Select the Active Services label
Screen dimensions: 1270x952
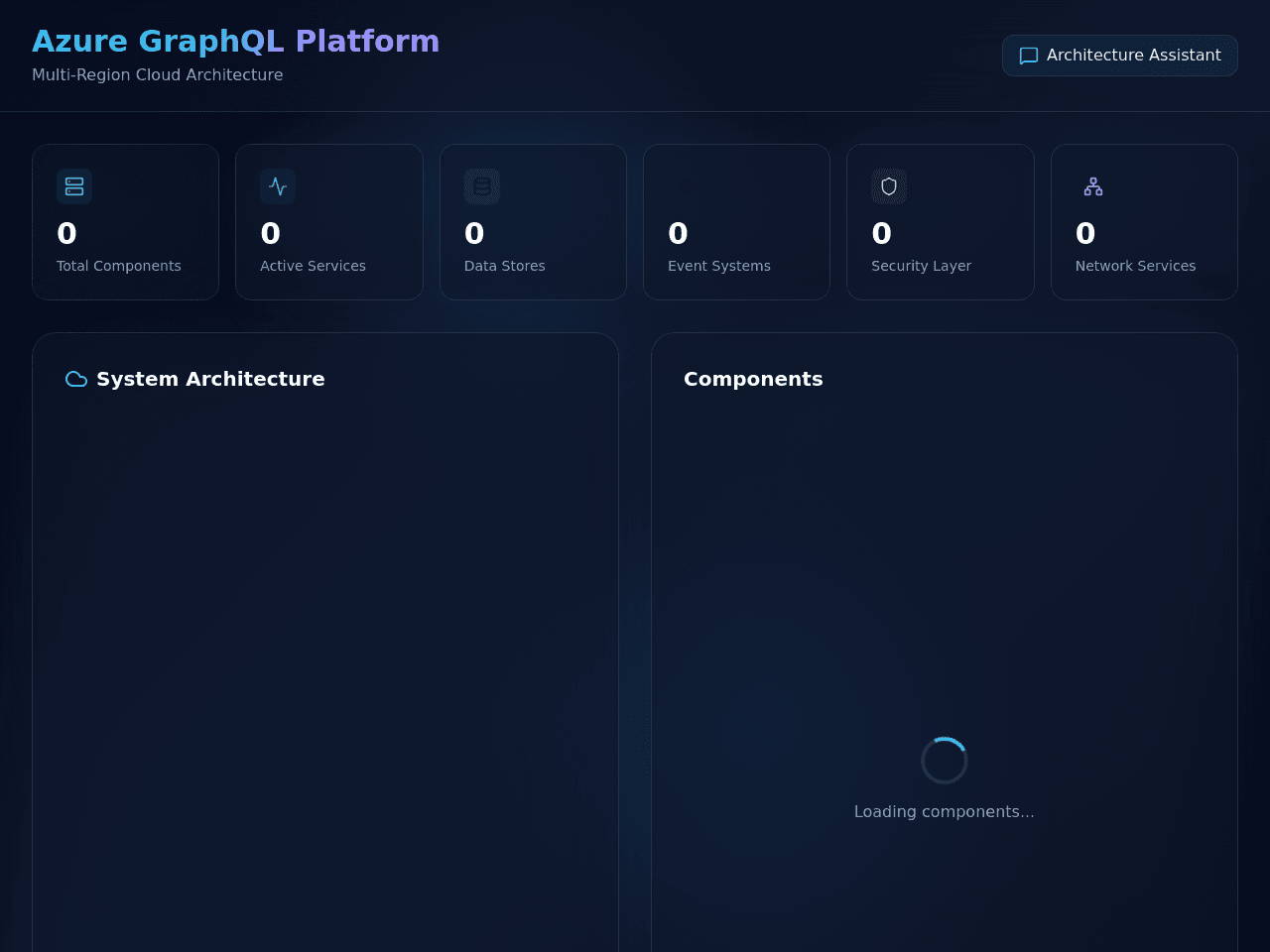[313, 266]
